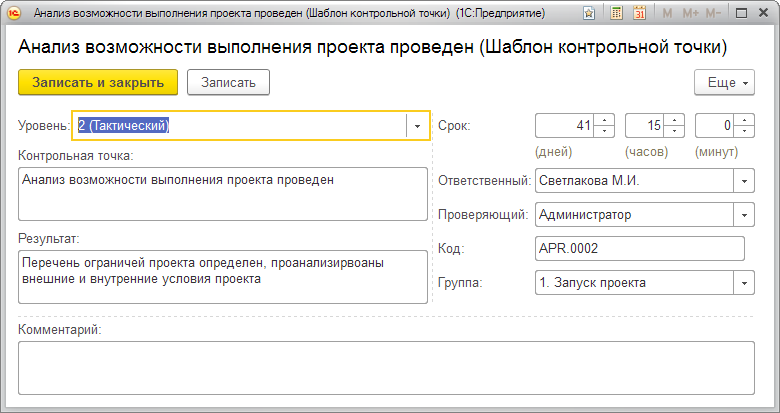Open the Еще menu
The width and height of the screenshot is (780, 413).
723,83
